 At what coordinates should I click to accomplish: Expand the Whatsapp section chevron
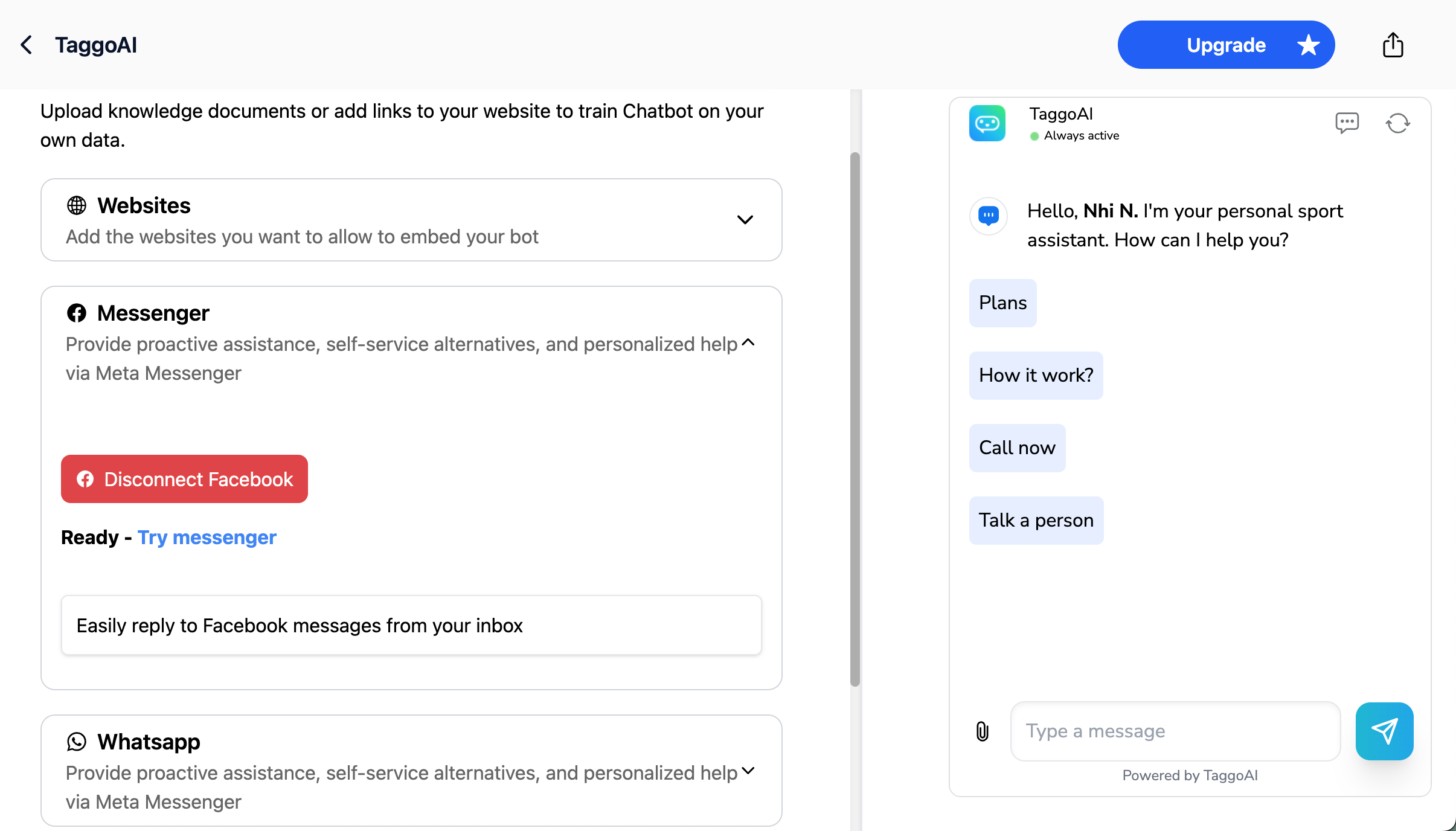click(748, 771)
